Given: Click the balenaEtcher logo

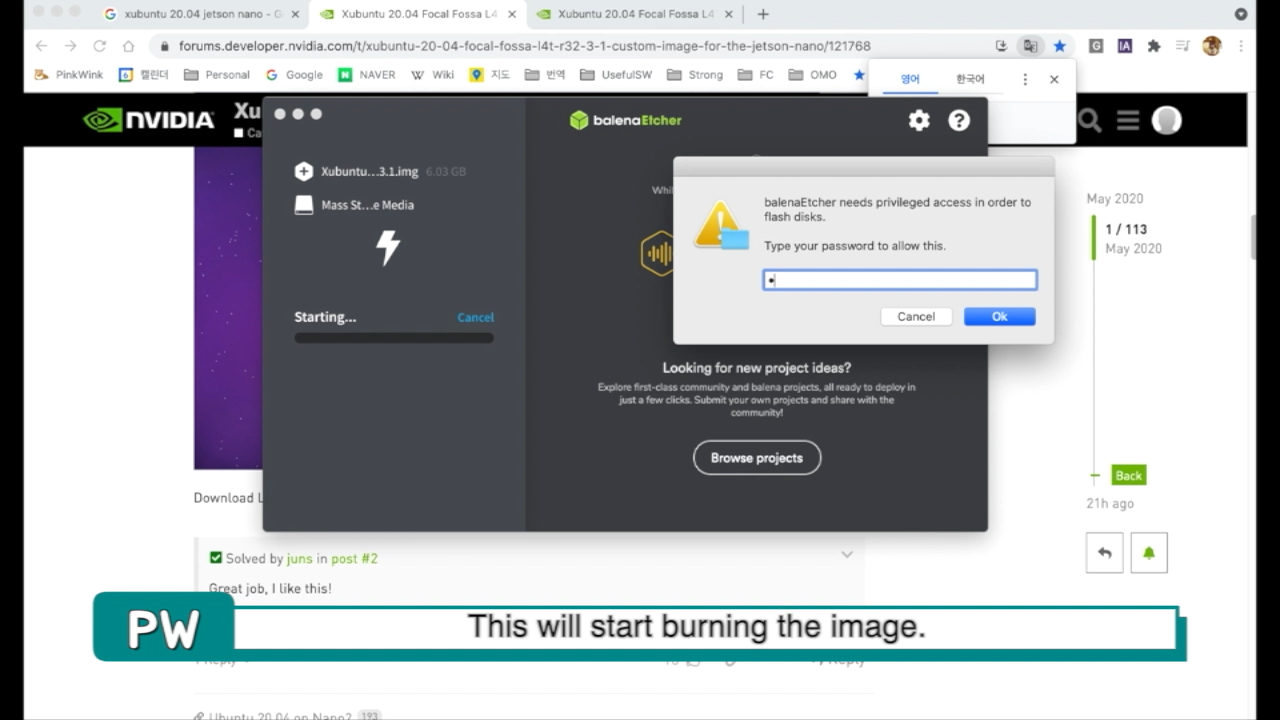Looking at the screenshot, I should tap(626, 120).
